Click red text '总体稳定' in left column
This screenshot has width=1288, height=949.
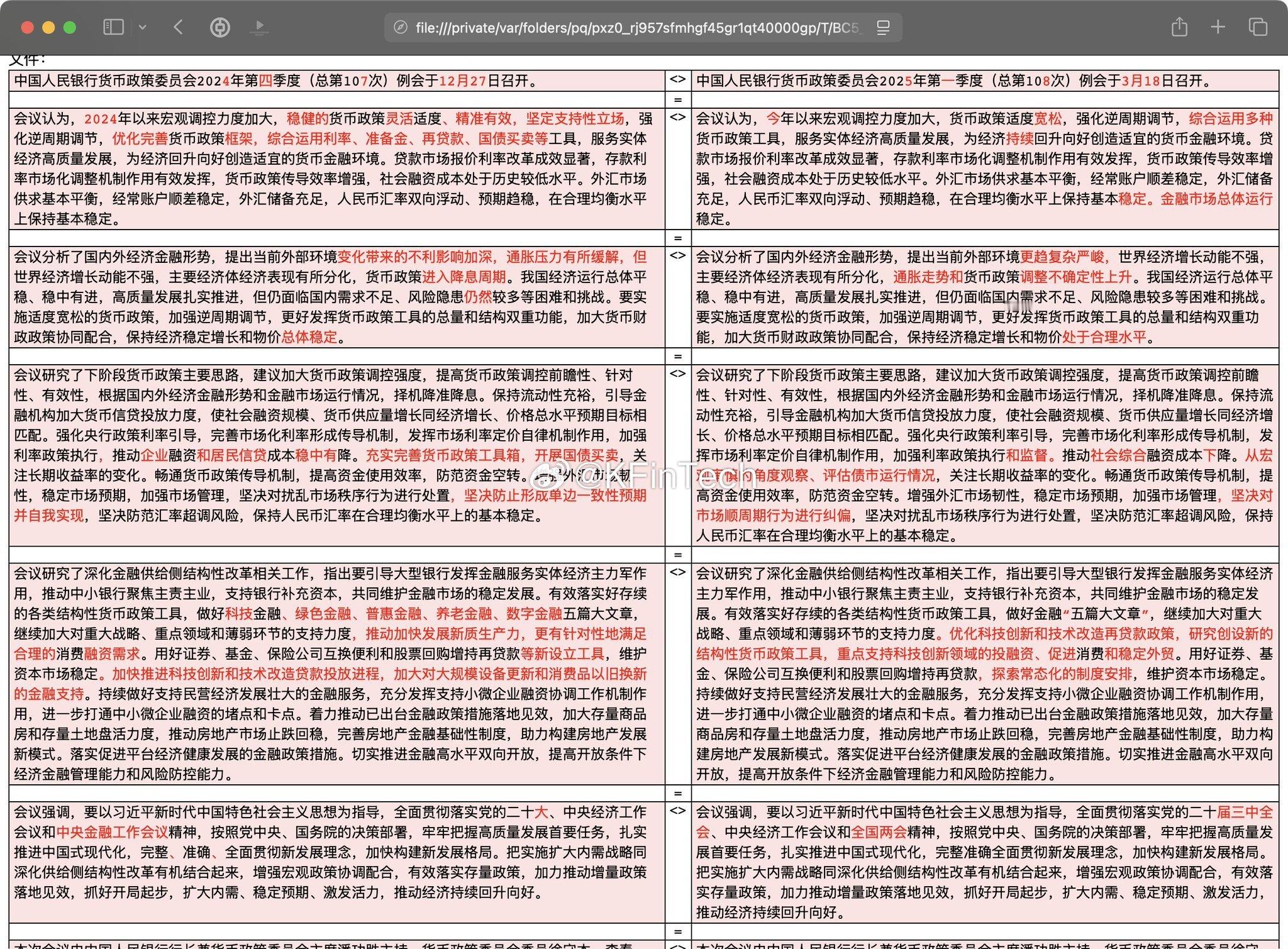[309, 337]
